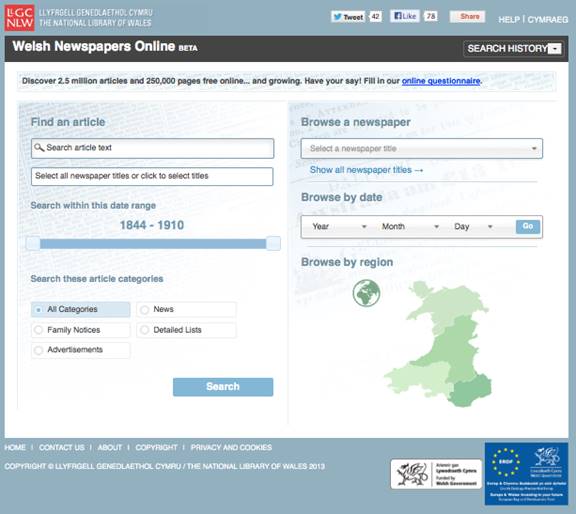This screenshot has height=514, width=576.
Task: Click the magnifier icon in search field
Action: [39, 148]
